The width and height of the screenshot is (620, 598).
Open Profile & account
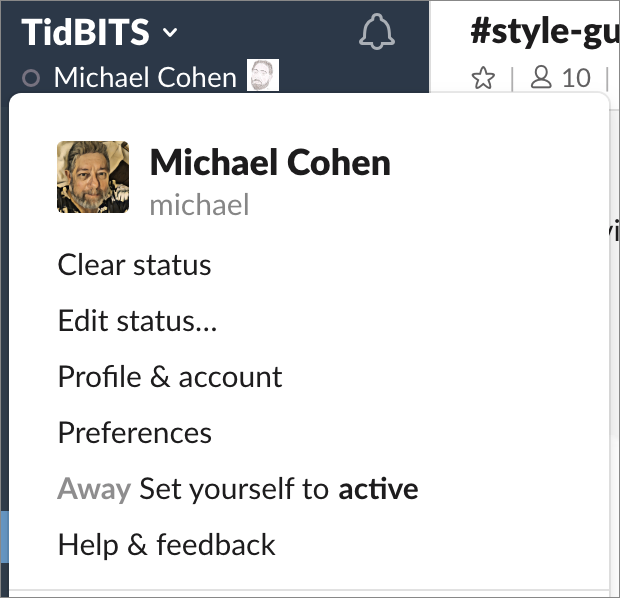170,377
